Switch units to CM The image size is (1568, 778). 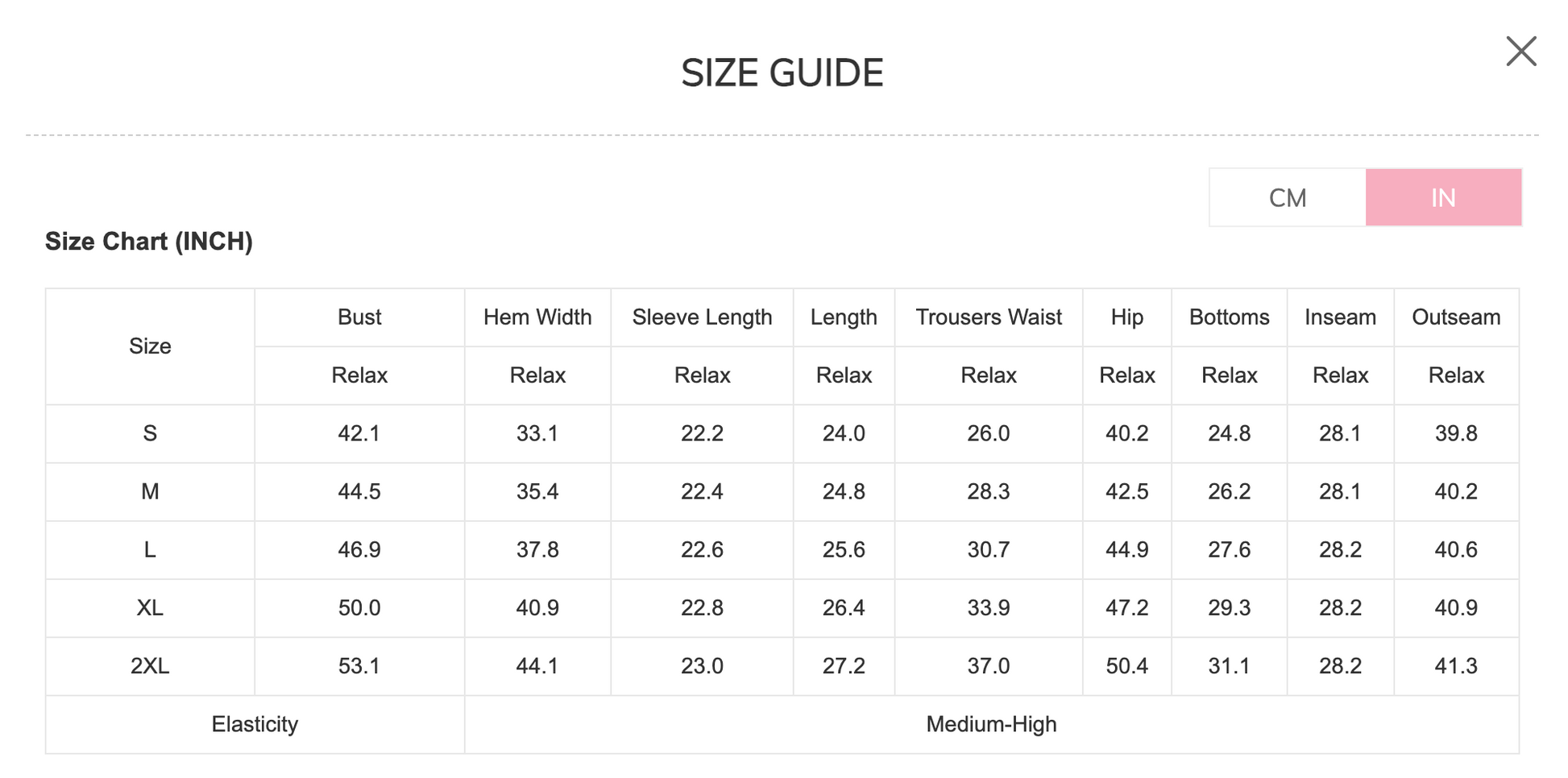pos(1287,198)
